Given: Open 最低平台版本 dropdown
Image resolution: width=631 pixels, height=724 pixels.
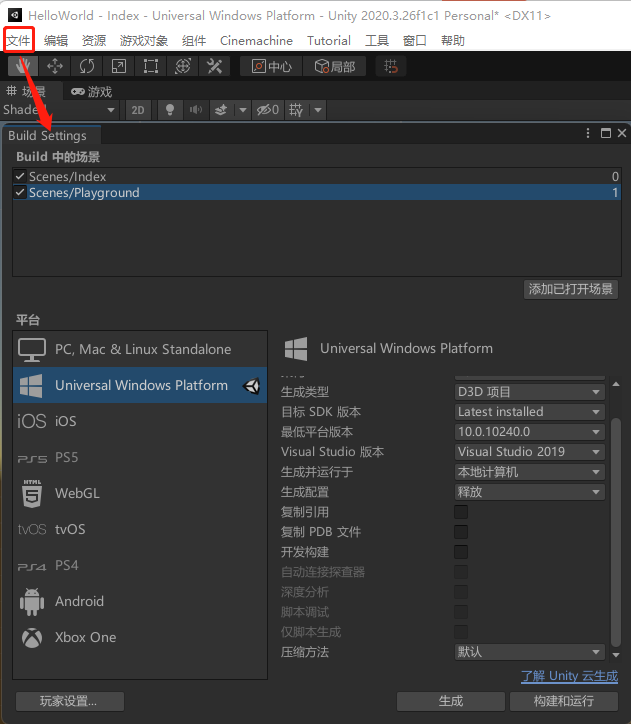Looking at the screenshot, I should click(x=529, y=432).
